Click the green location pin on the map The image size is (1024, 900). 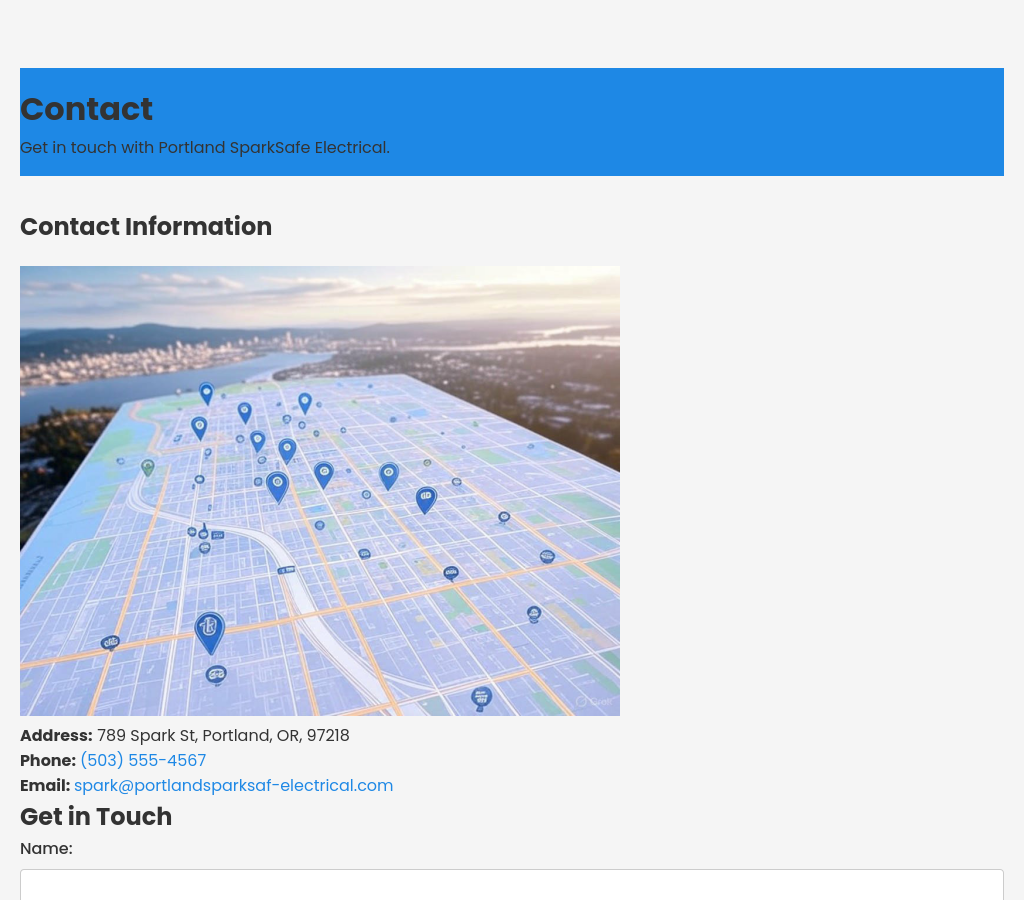[x=148, y=467]
